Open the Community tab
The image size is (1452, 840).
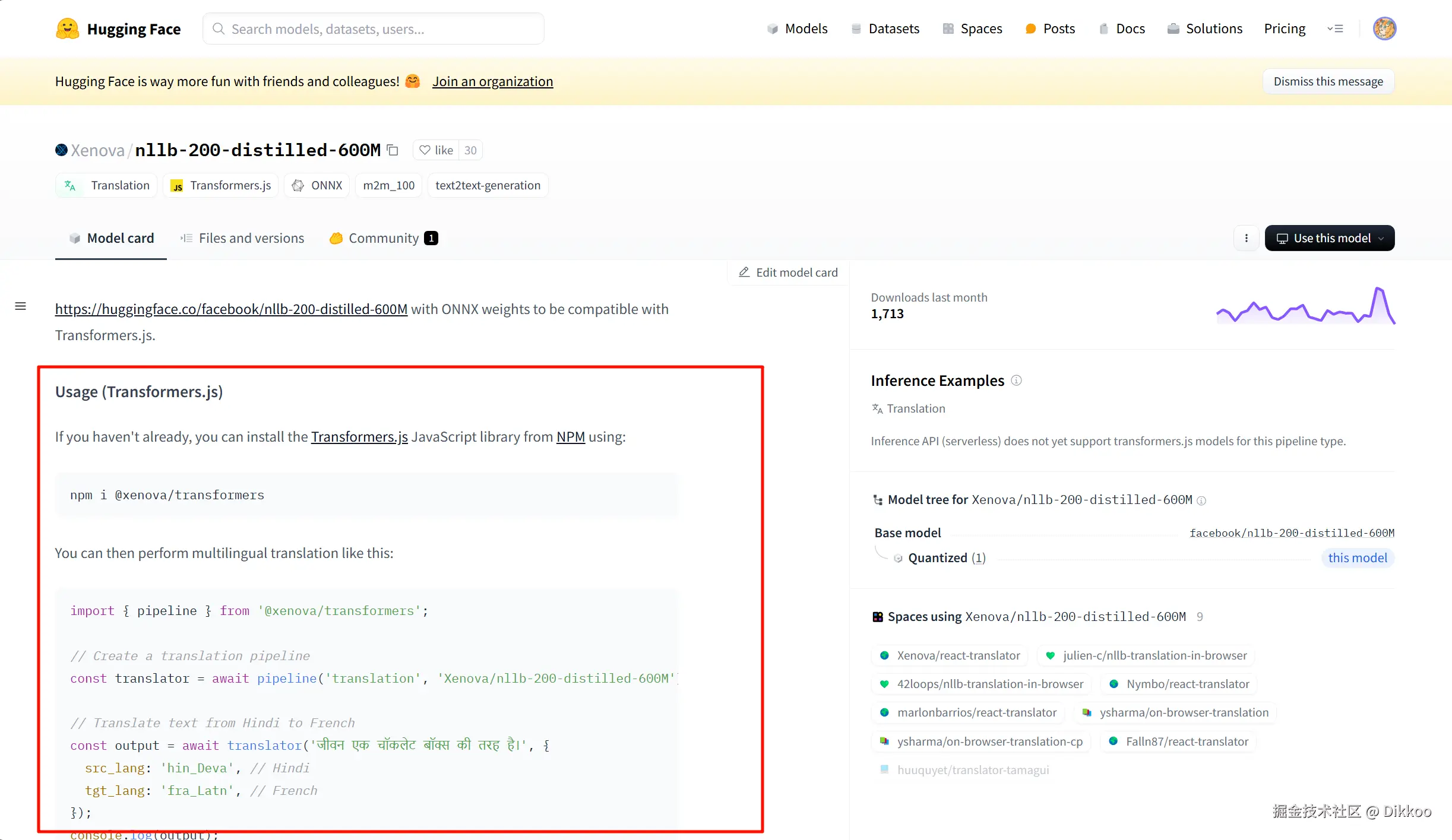[384, 238]
